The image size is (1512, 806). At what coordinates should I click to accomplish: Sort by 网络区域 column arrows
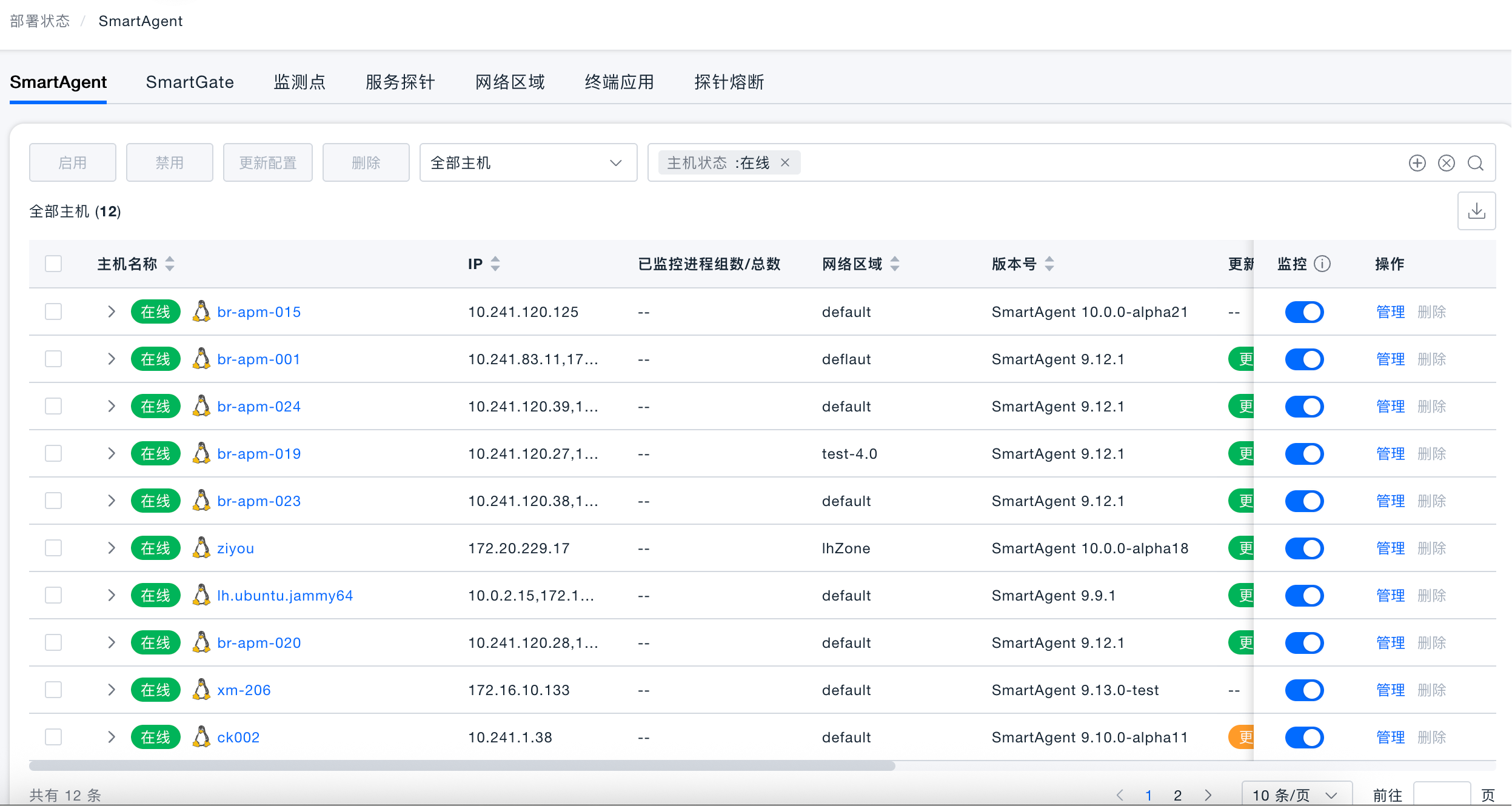click(x=894, y=264)
